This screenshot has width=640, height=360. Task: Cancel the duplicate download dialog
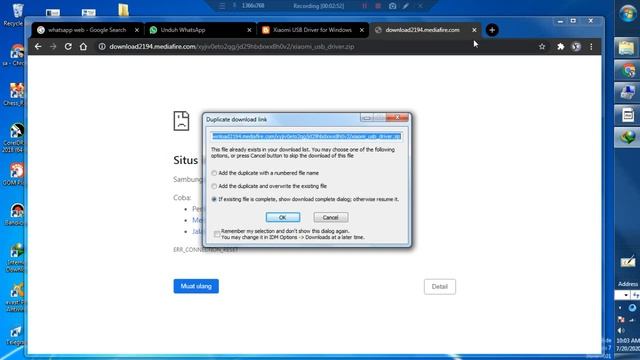331,218
